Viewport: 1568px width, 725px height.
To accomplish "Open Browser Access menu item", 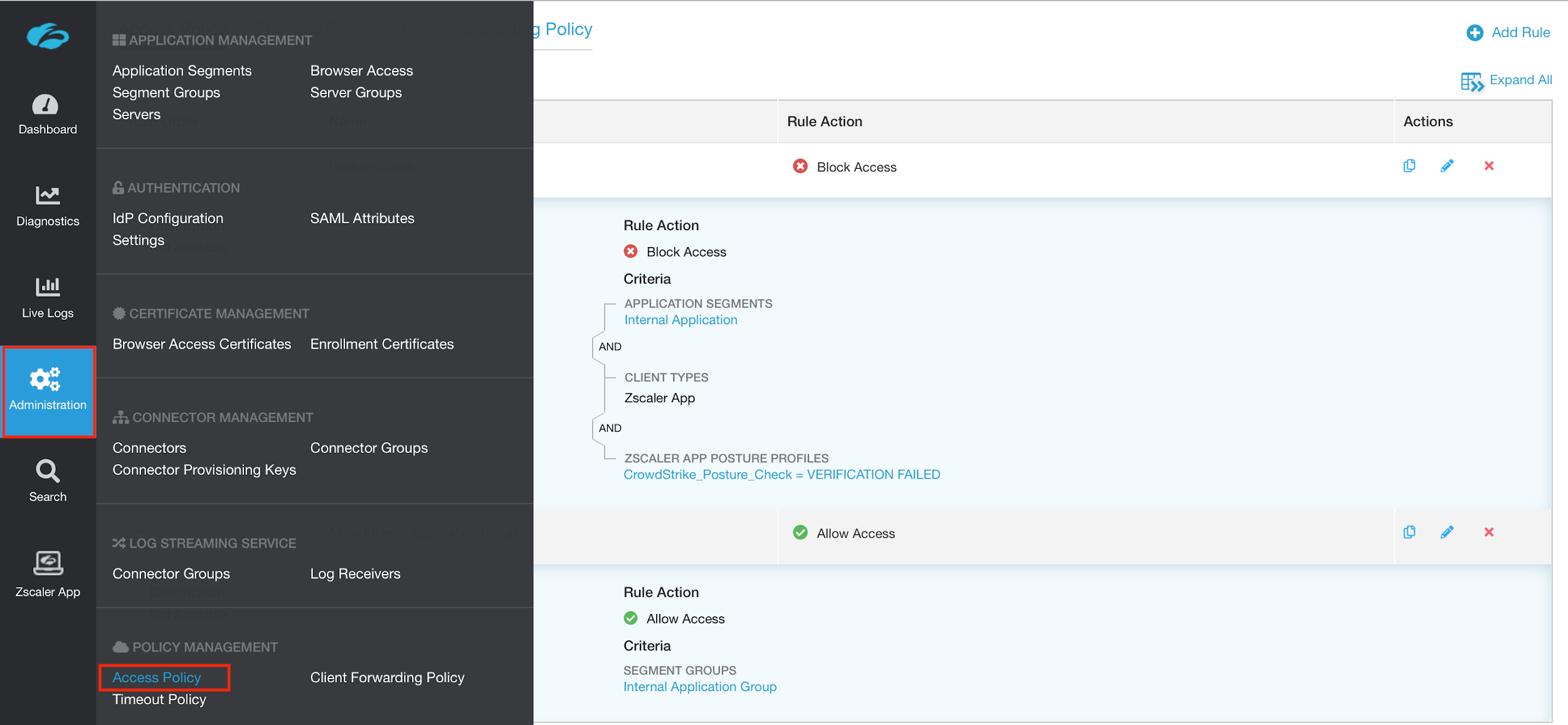I will tap(361, 71).
